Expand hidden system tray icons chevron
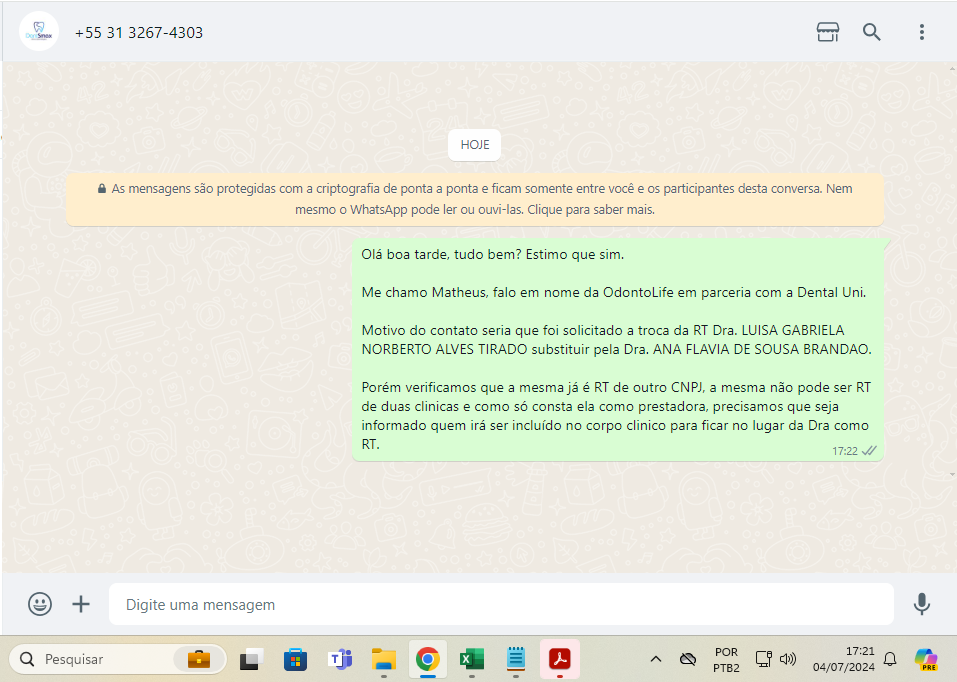The width and height of the screenshot is (957, 682). [656, 659]
